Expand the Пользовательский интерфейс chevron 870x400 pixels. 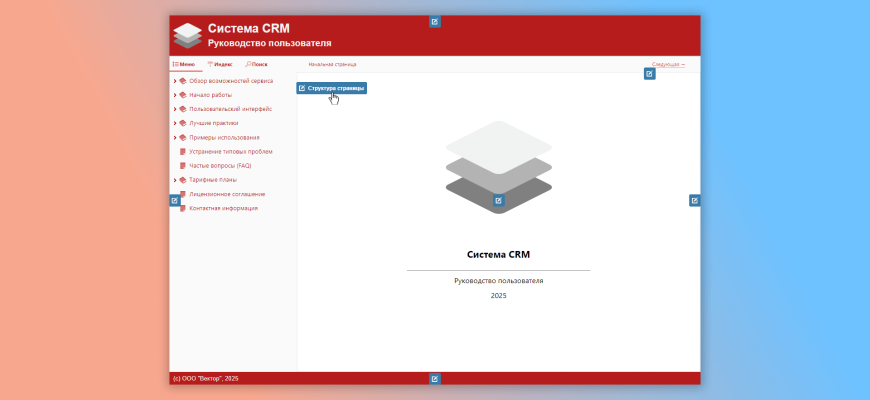click(175, 109)
